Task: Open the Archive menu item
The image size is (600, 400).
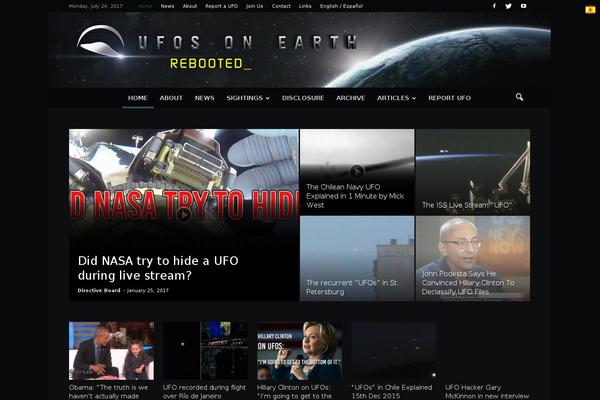Action: click(x=350, y=98)
